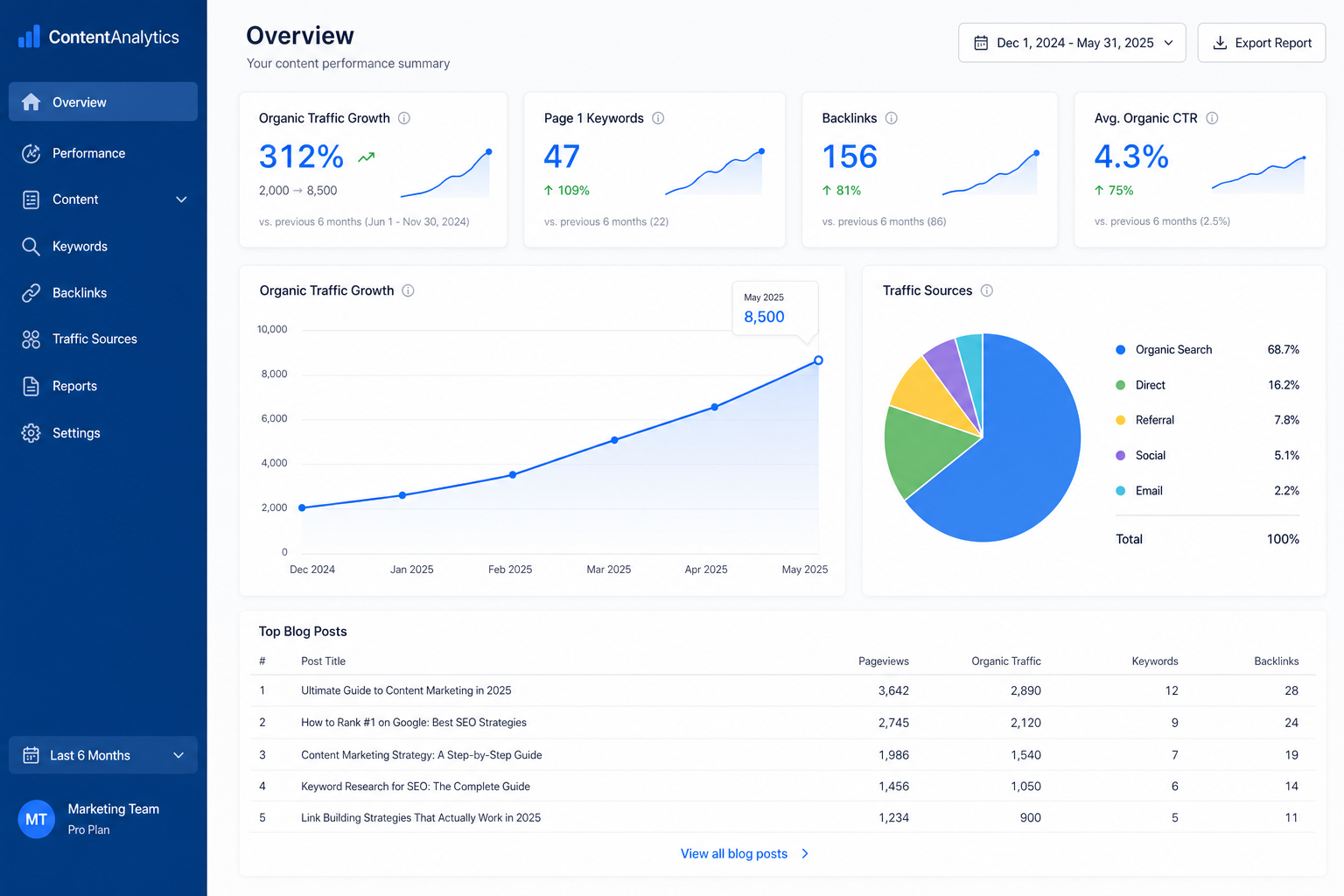Click info icon next to Avg. Organic CTR
1344x896 pixels.
(x=1212, y=118)
